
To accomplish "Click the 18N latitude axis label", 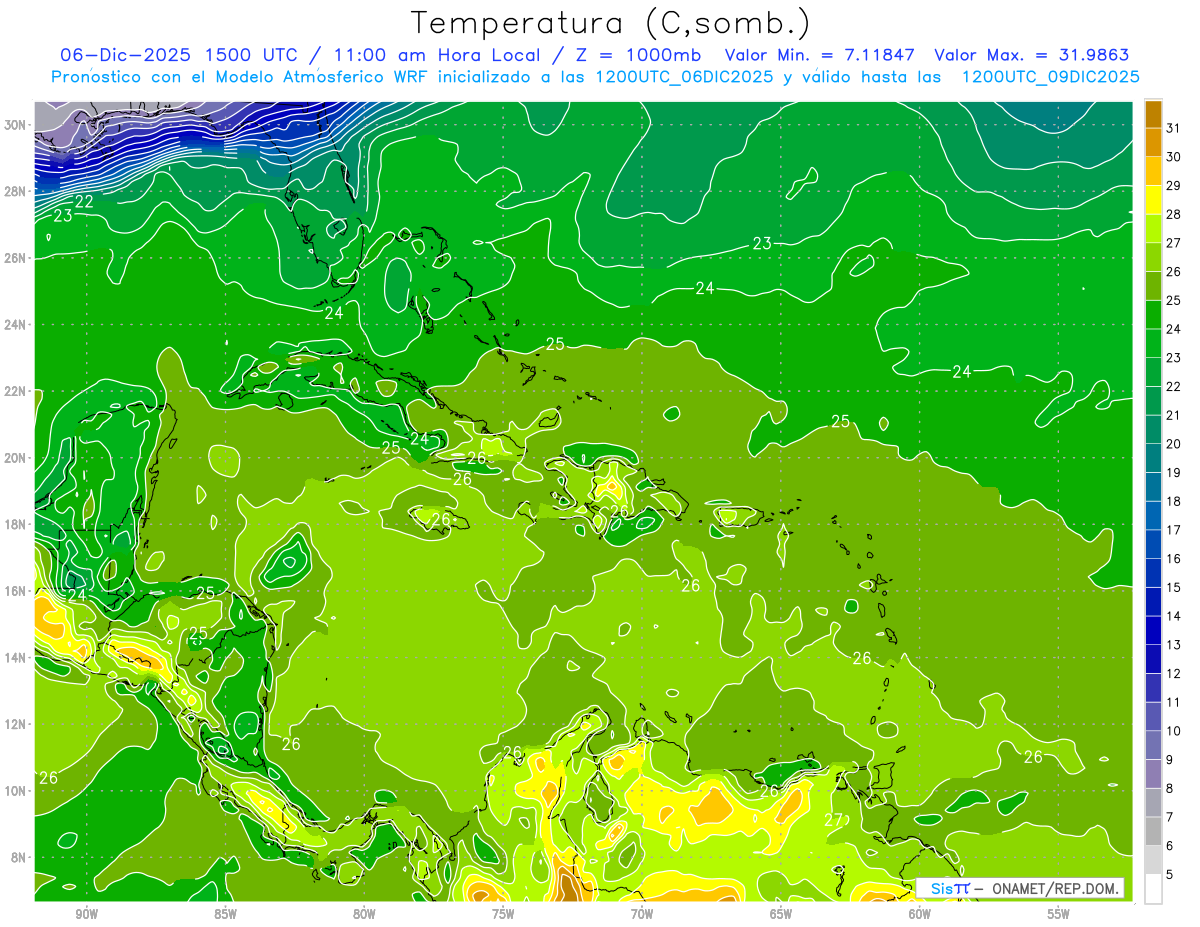I will pyautogui.click(x=17, y=524).
